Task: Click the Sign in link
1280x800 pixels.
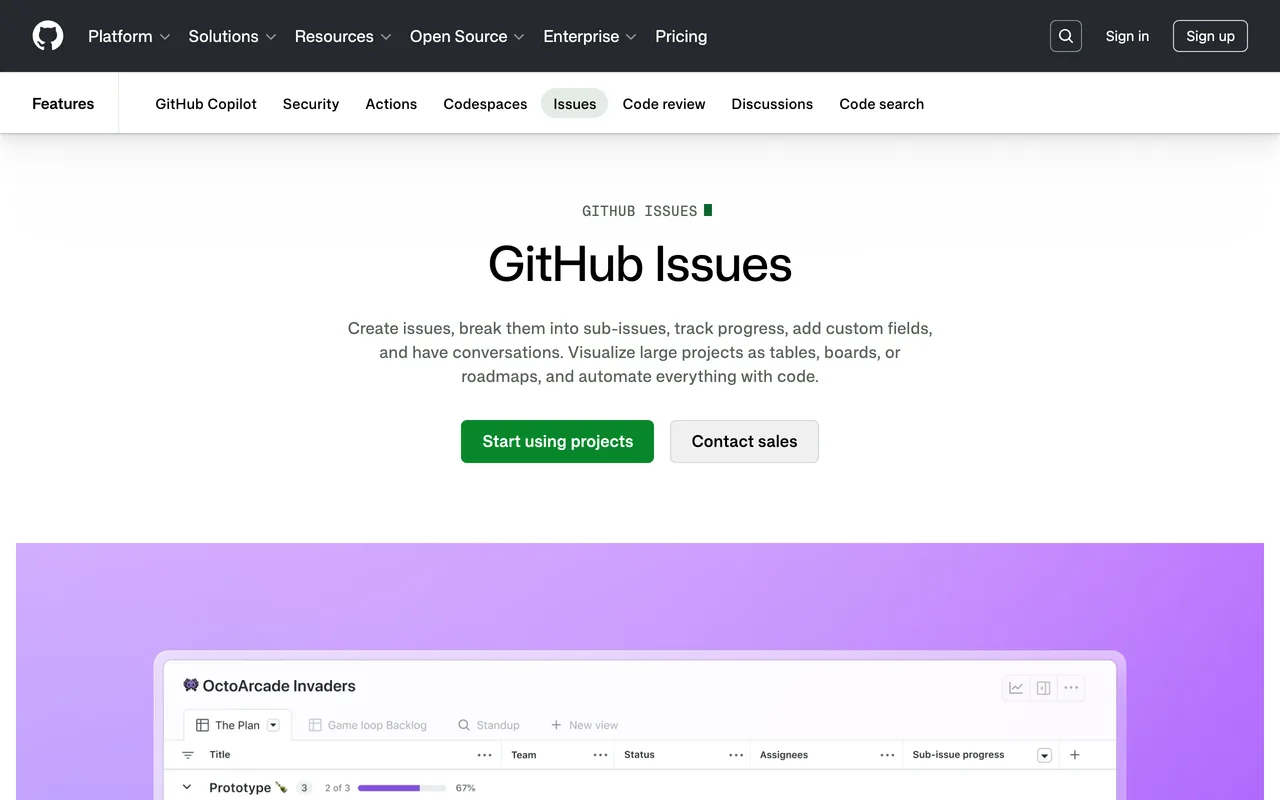Action: pos(1127,36)
